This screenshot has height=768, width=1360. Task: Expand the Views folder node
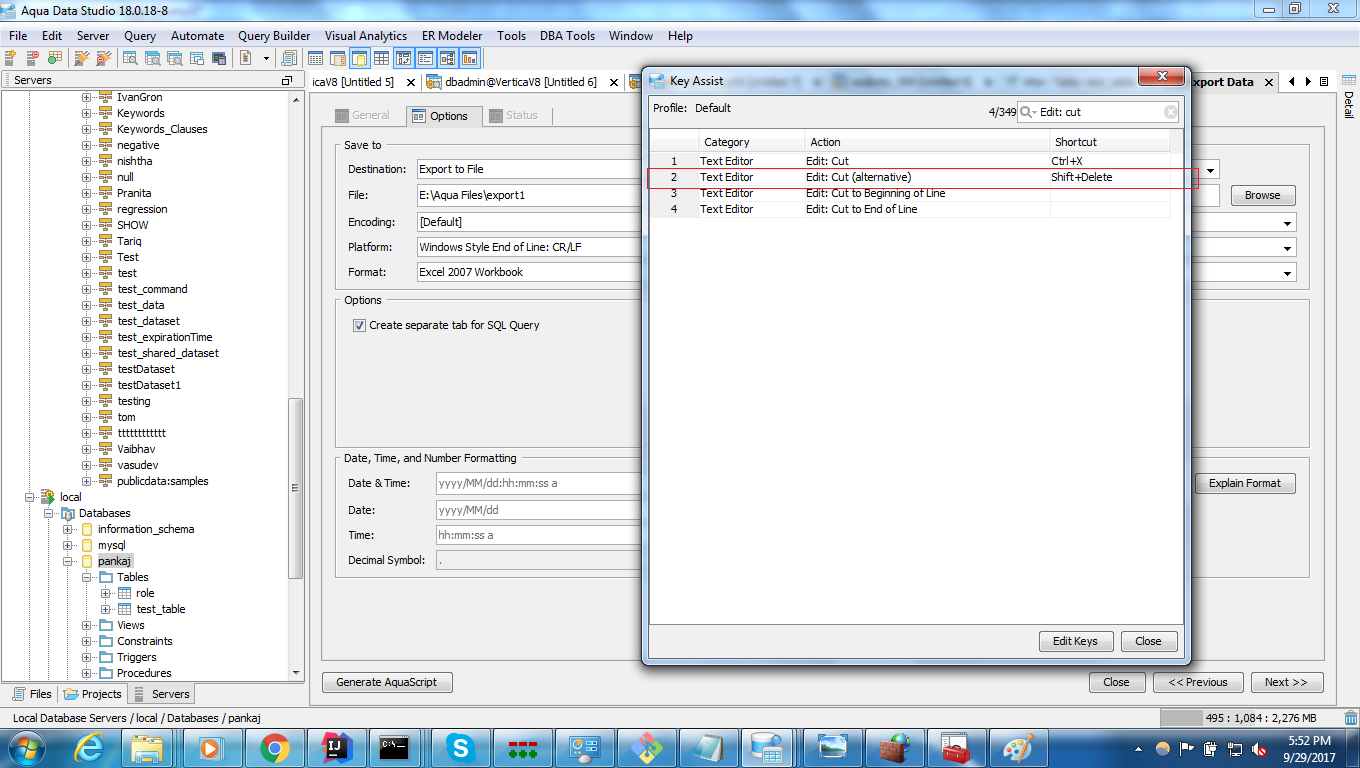[x=86, y=625]
